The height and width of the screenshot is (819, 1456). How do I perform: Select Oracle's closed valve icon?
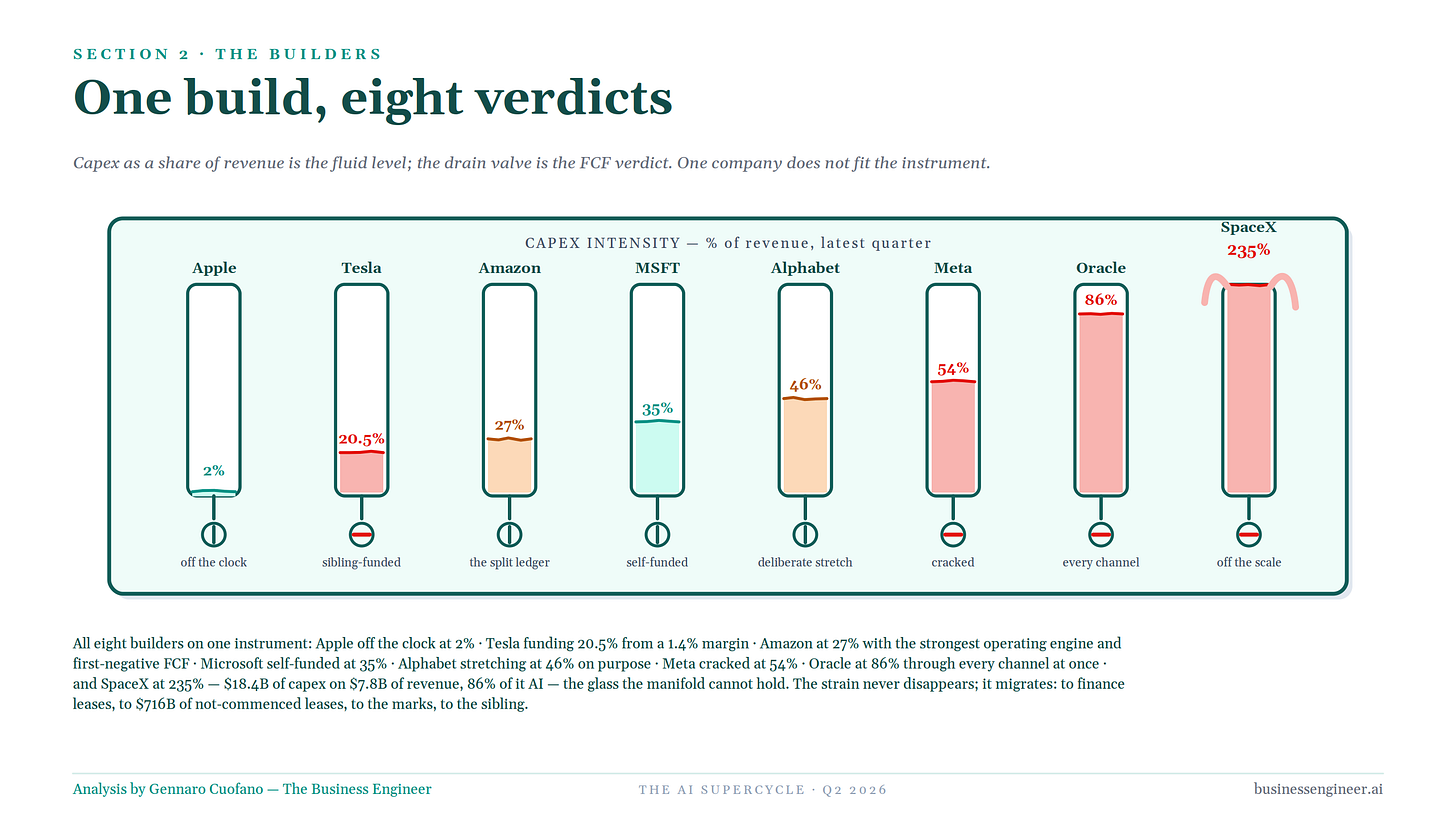1101,534
